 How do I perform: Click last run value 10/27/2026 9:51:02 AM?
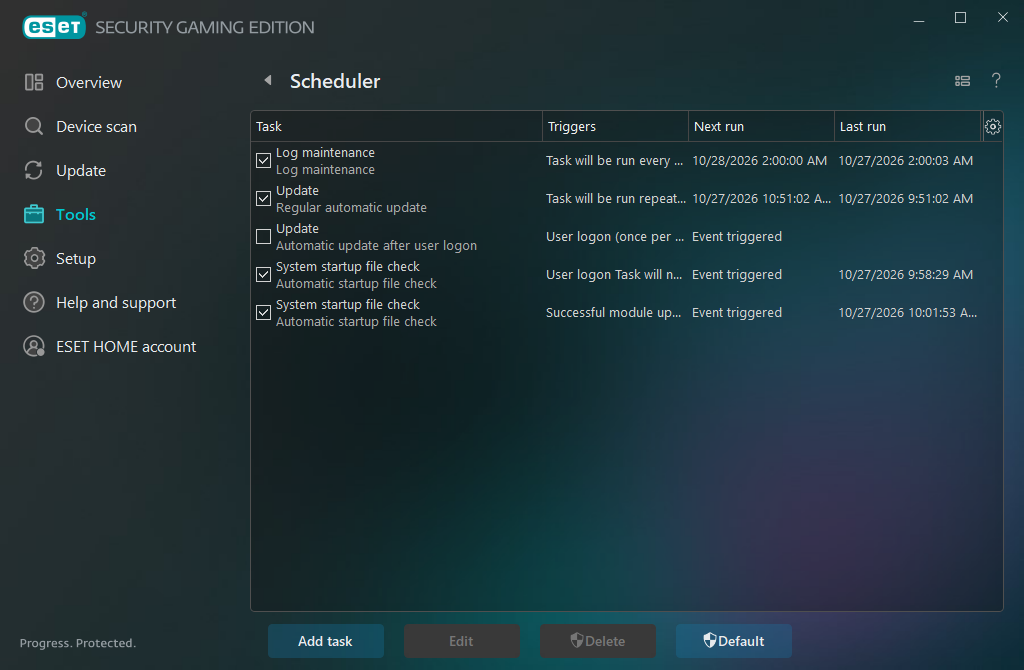pyautogui.click(x=906, y=199)
